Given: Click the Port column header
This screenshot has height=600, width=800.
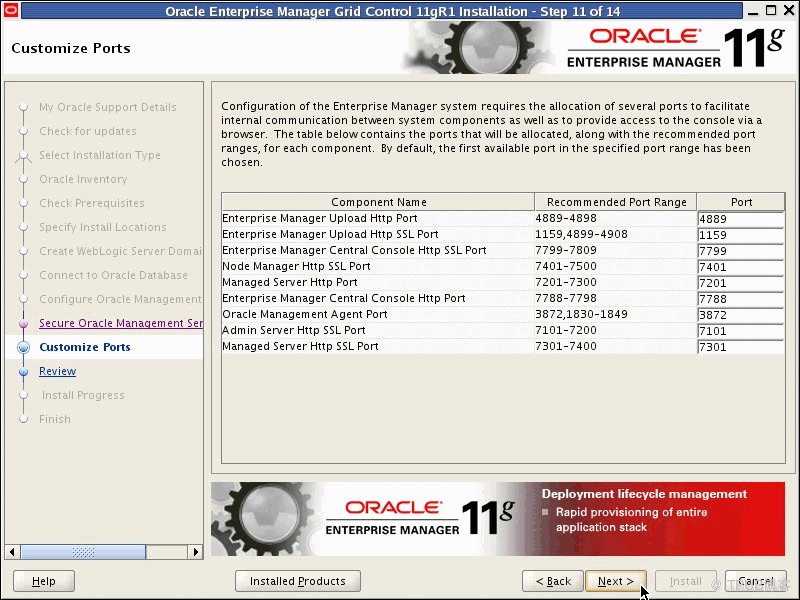Looking at the screenshot, I should (x=741, y=202).
